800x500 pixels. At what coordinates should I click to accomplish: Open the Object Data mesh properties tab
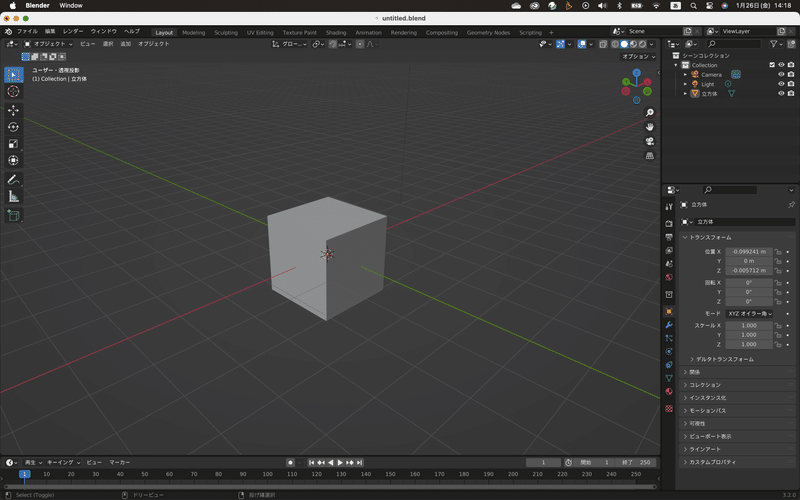(669, 378)
